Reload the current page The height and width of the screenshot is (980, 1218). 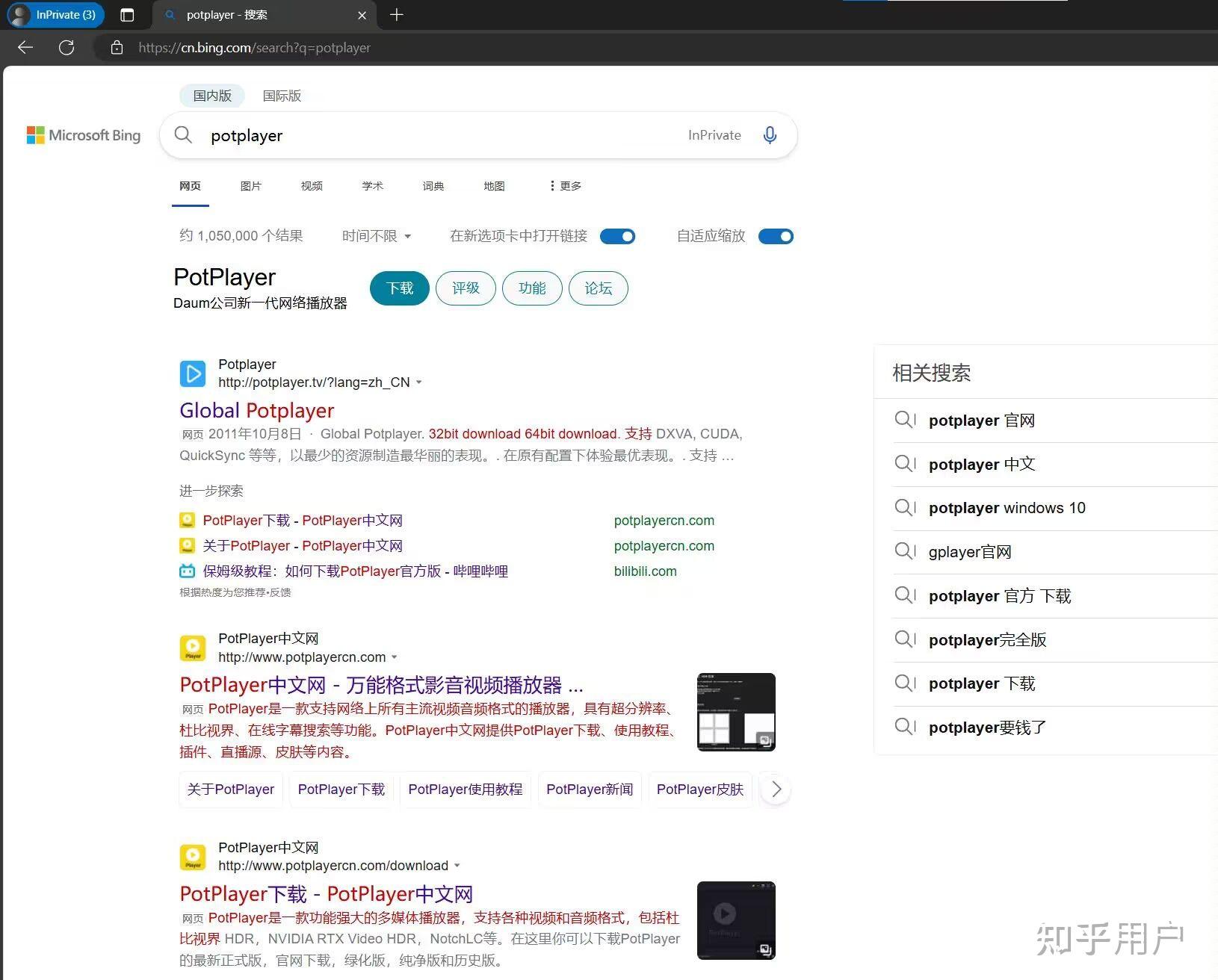point(67,48)
